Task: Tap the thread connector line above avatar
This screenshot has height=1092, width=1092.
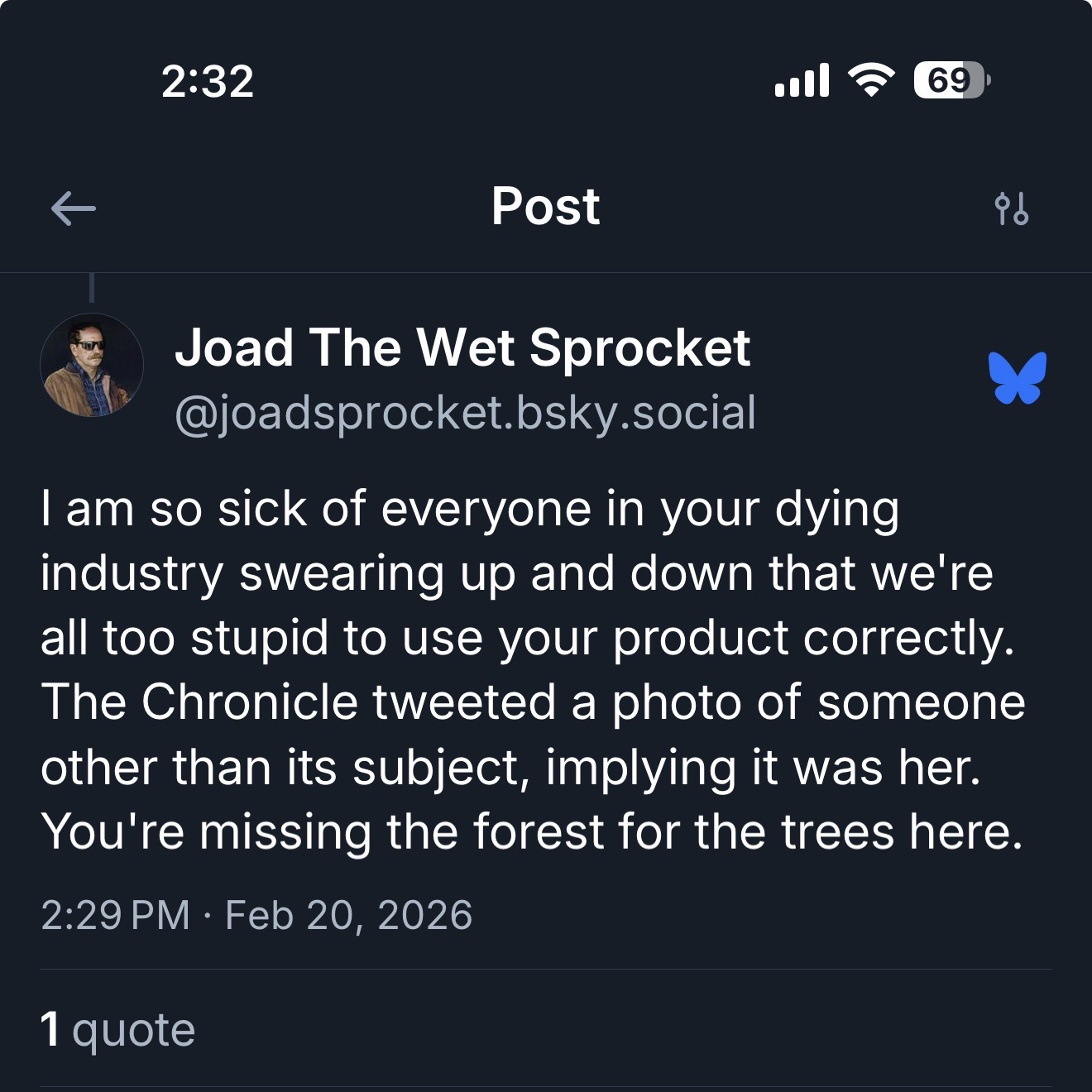Action: coord(91,286)
